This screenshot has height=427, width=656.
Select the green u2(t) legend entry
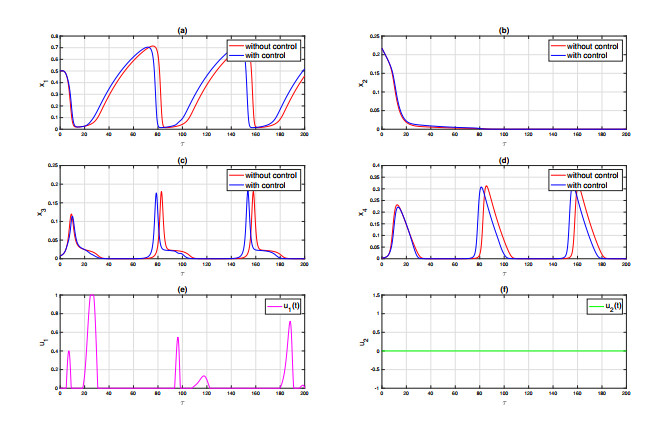tap(600, 304)
